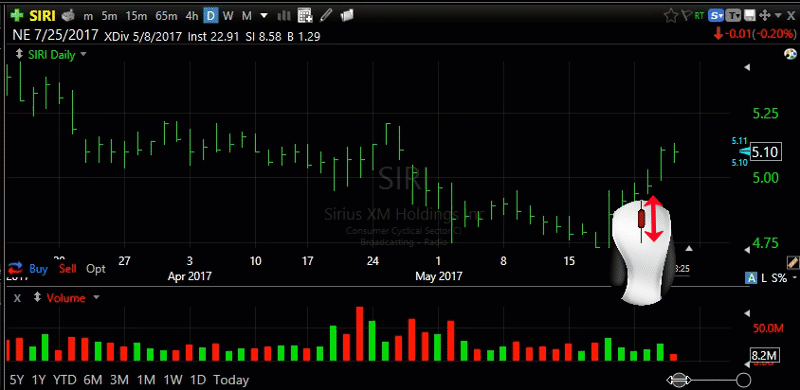
Task: Click the volume scale arrow above 50.0M
Action: coord(747,312)
